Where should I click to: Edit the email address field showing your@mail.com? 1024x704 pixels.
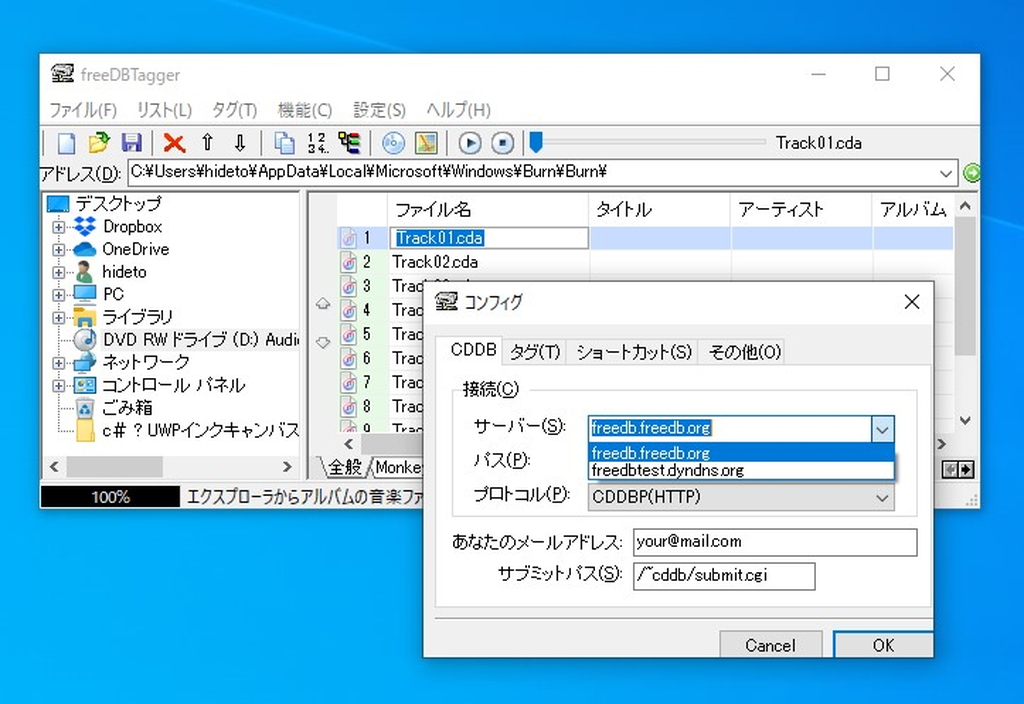coord(775,541)
